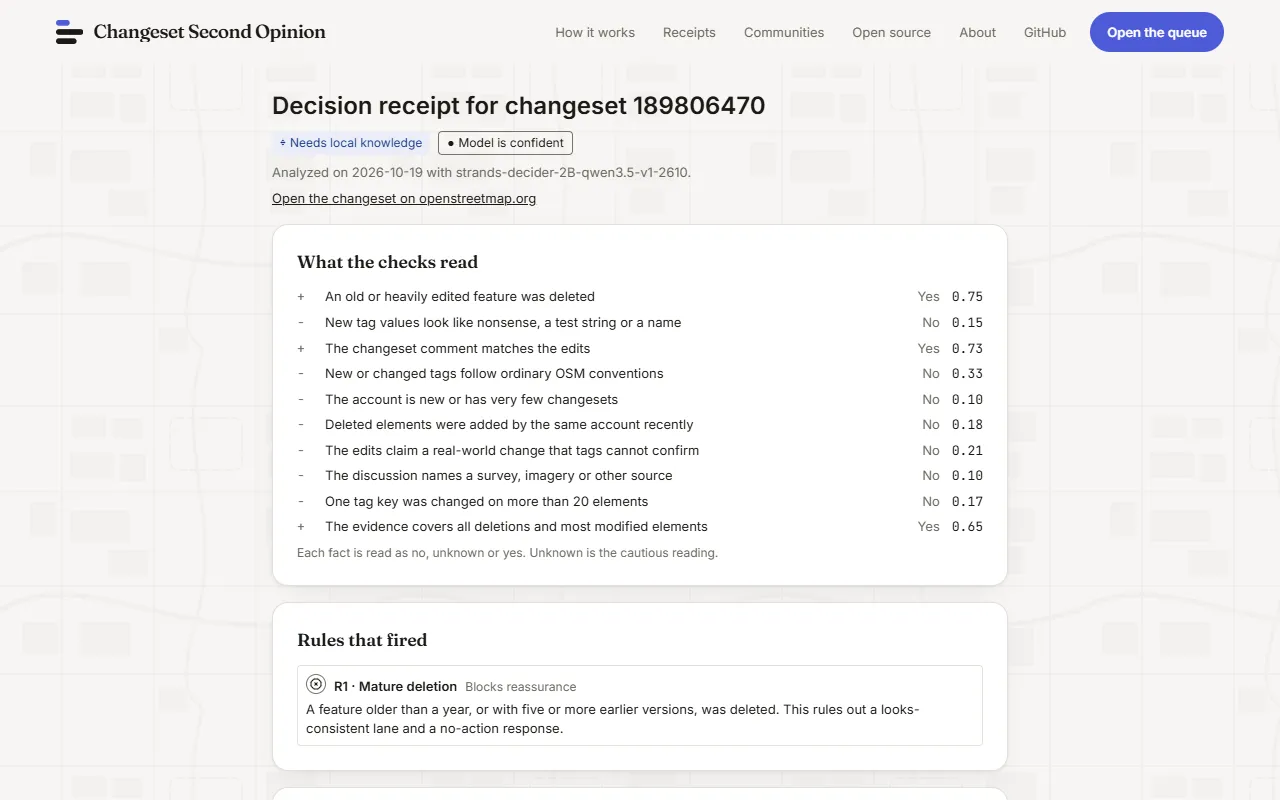Select 'New or changed tags follow ordinary OSM conventions'
This screenshot has width=1280, height=800.
pyautogui.click(x=640, y=373)
